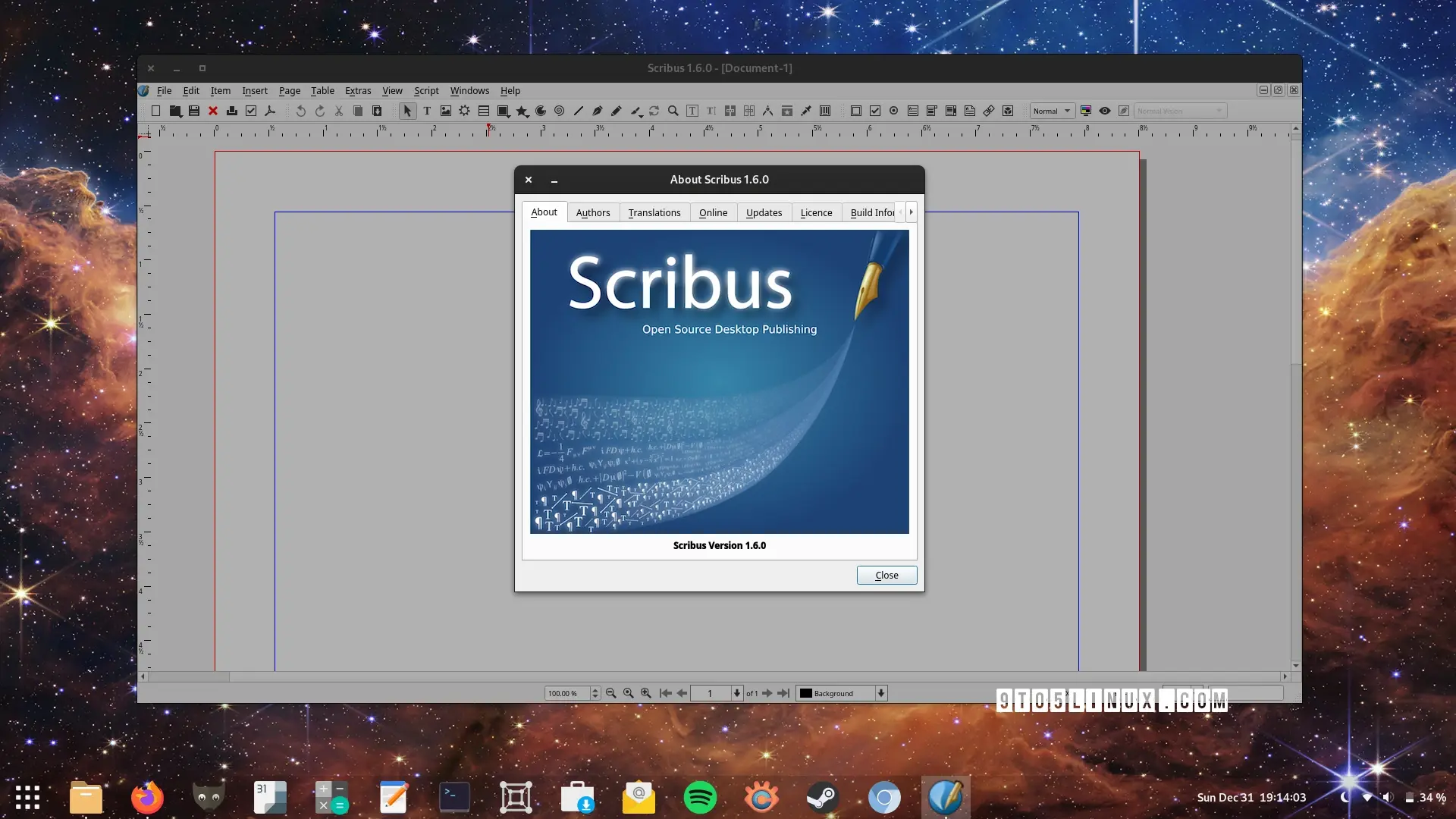This screenshot has height=819, width=1456.
Task: Select the Insert Table tool
Action: coord(484,111)
